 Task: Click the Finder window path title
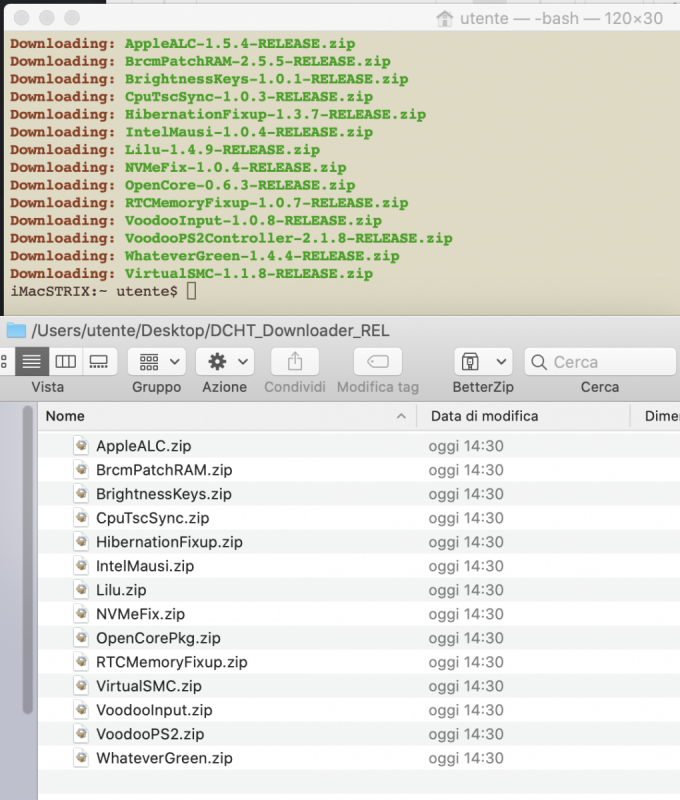pyautogui.click(x=210, y=331)
